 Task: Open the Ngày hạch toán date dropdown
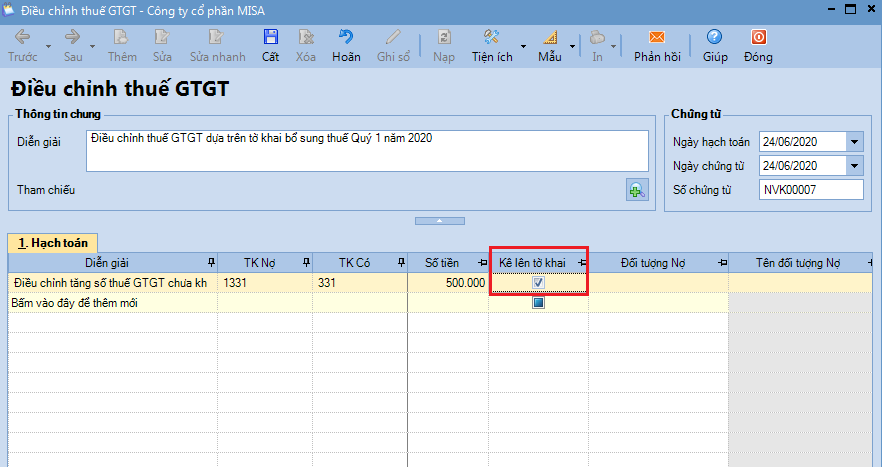(x=854, y=142)
